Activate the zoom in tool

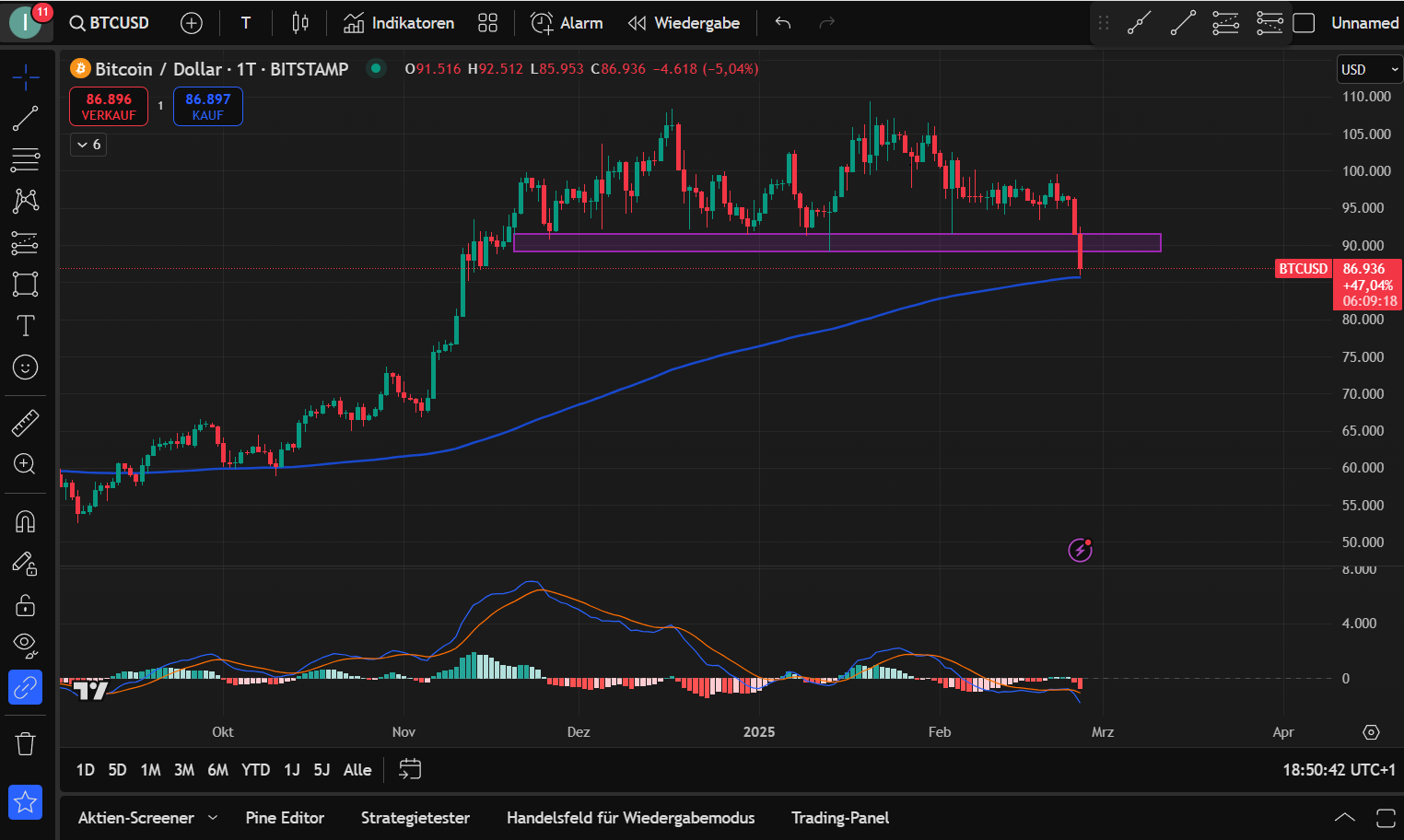tap(26, 464)
